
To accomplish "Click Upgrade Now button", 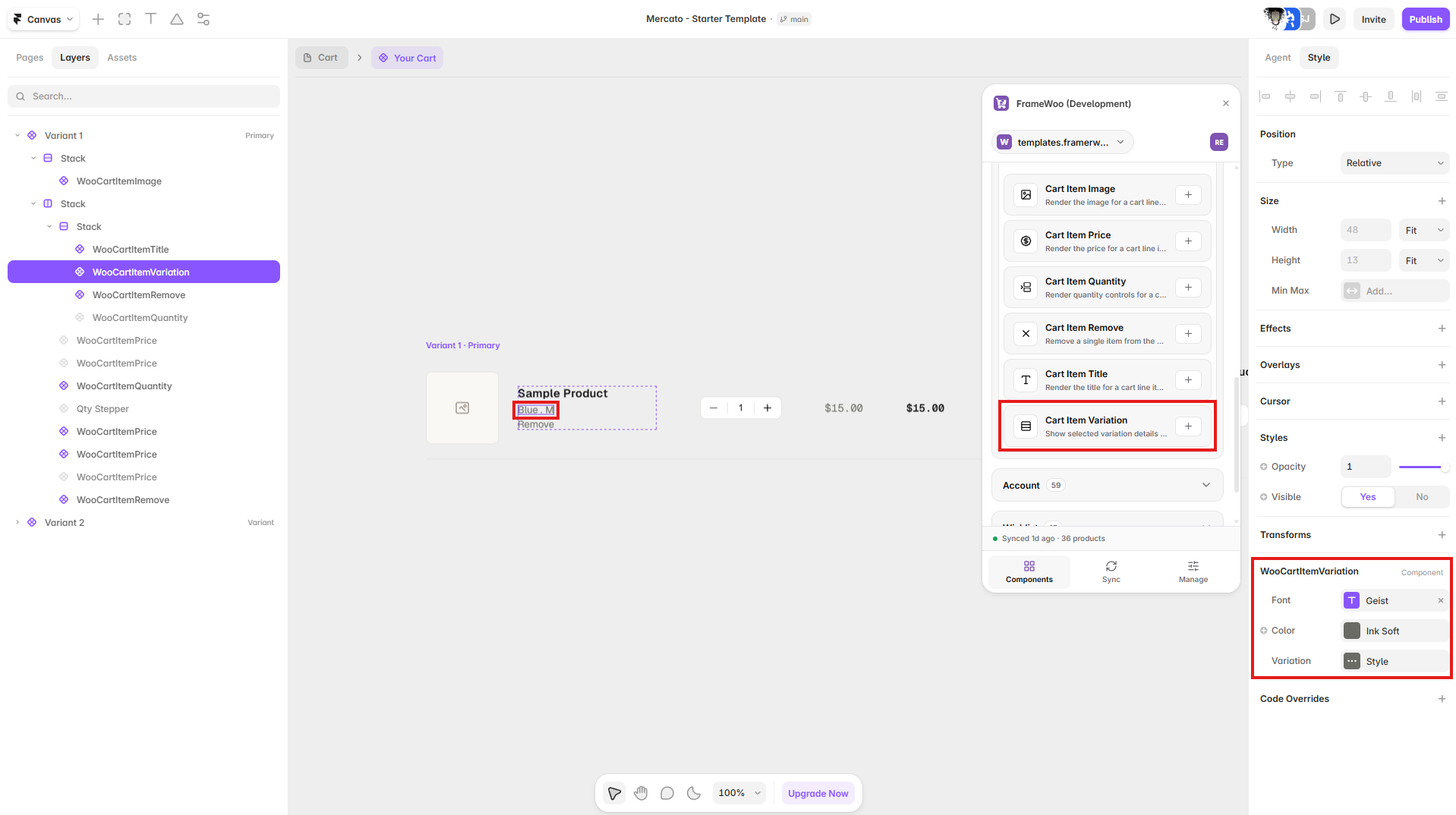I will pyautogui.click(x=818, y=793).
